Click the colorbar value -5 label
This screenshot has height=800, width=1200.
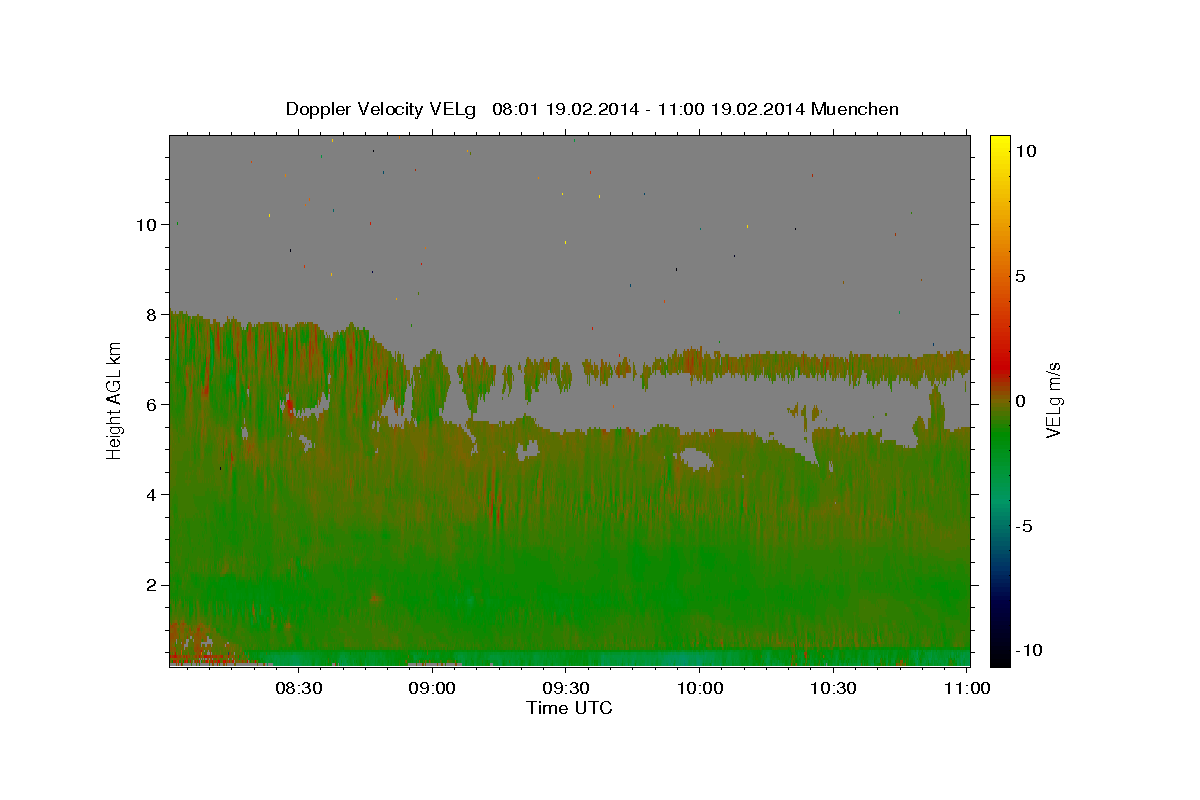1023,526
